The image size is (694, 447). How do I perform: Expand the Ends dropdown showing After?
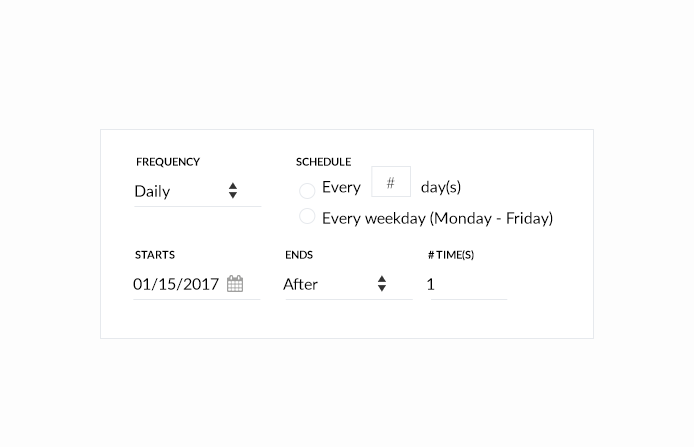click(x=330, y=284)
